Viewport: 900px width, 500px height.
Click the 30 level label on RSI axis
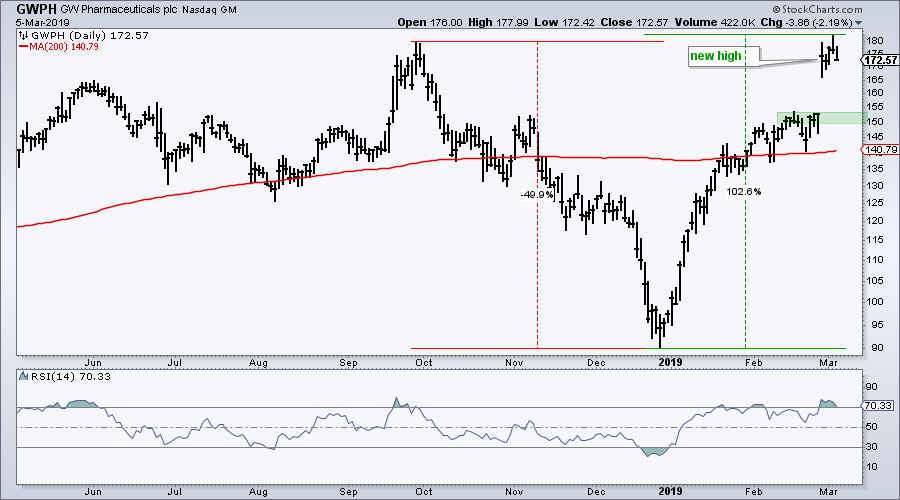point(871,447)
